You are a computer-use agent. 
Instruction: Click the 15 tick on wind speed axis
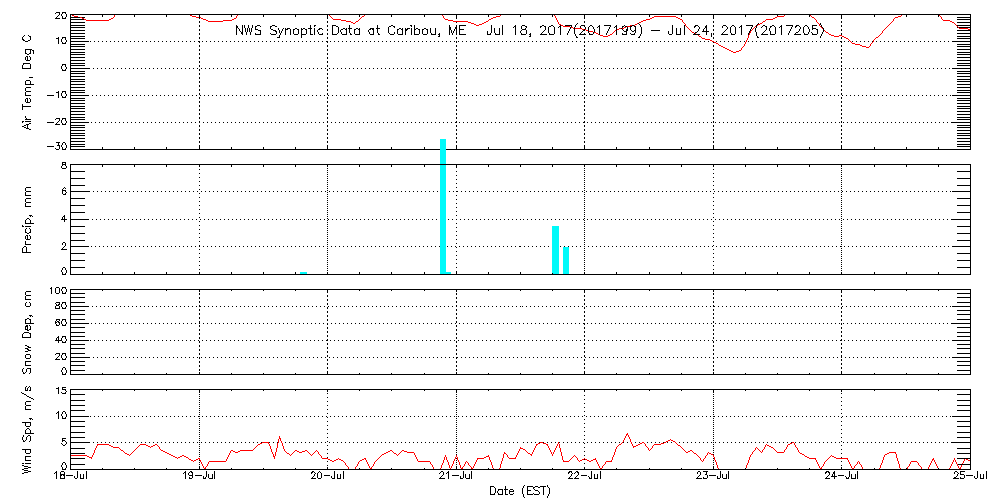pos(59,391)
